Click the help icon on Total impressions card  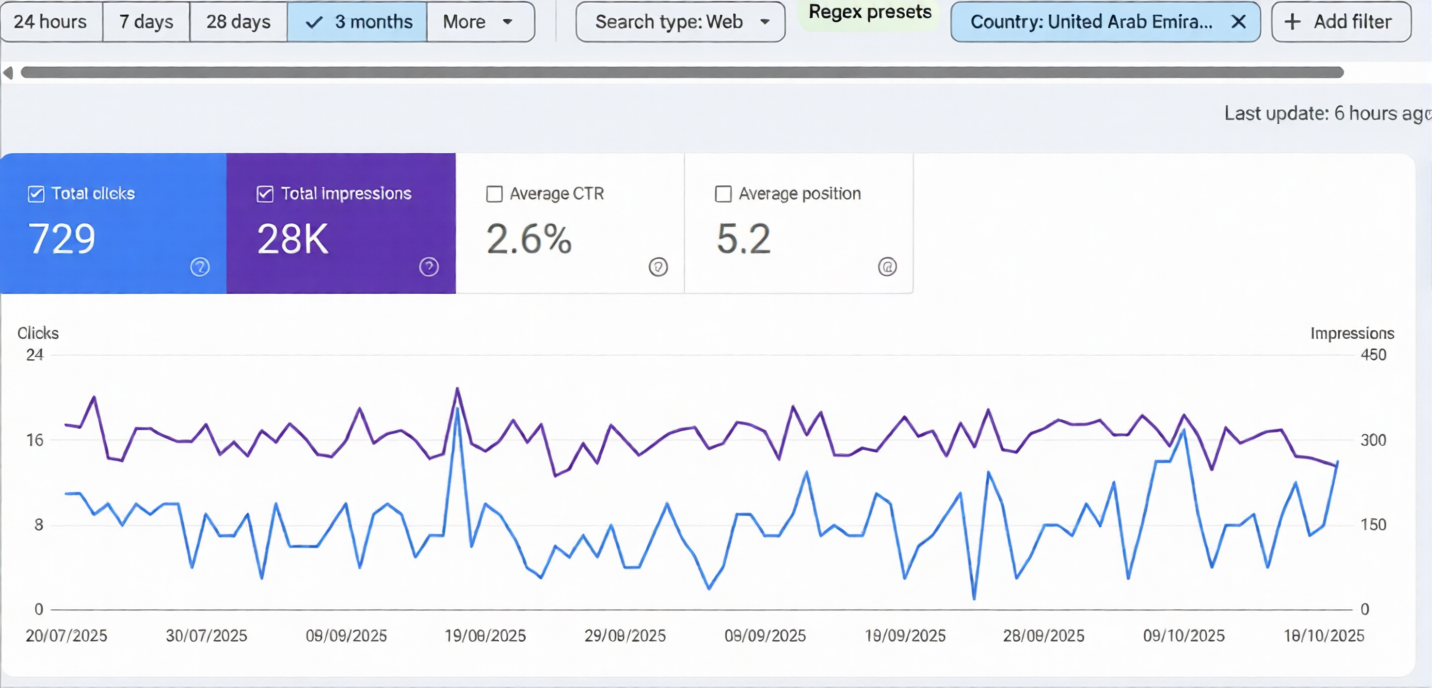pyautogui.click(x=429, y=267)
